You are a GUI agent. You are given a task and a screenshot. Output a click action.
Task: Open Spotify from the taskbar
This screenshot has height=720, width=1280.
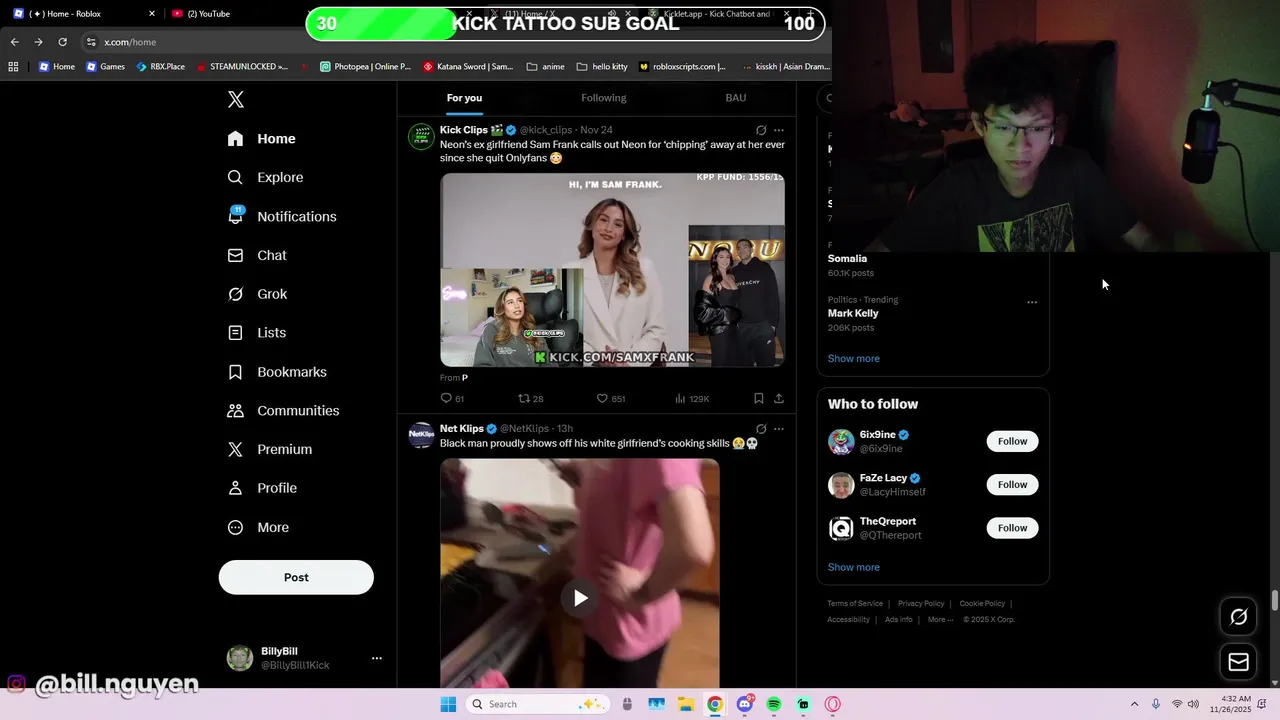pos(774,704)
